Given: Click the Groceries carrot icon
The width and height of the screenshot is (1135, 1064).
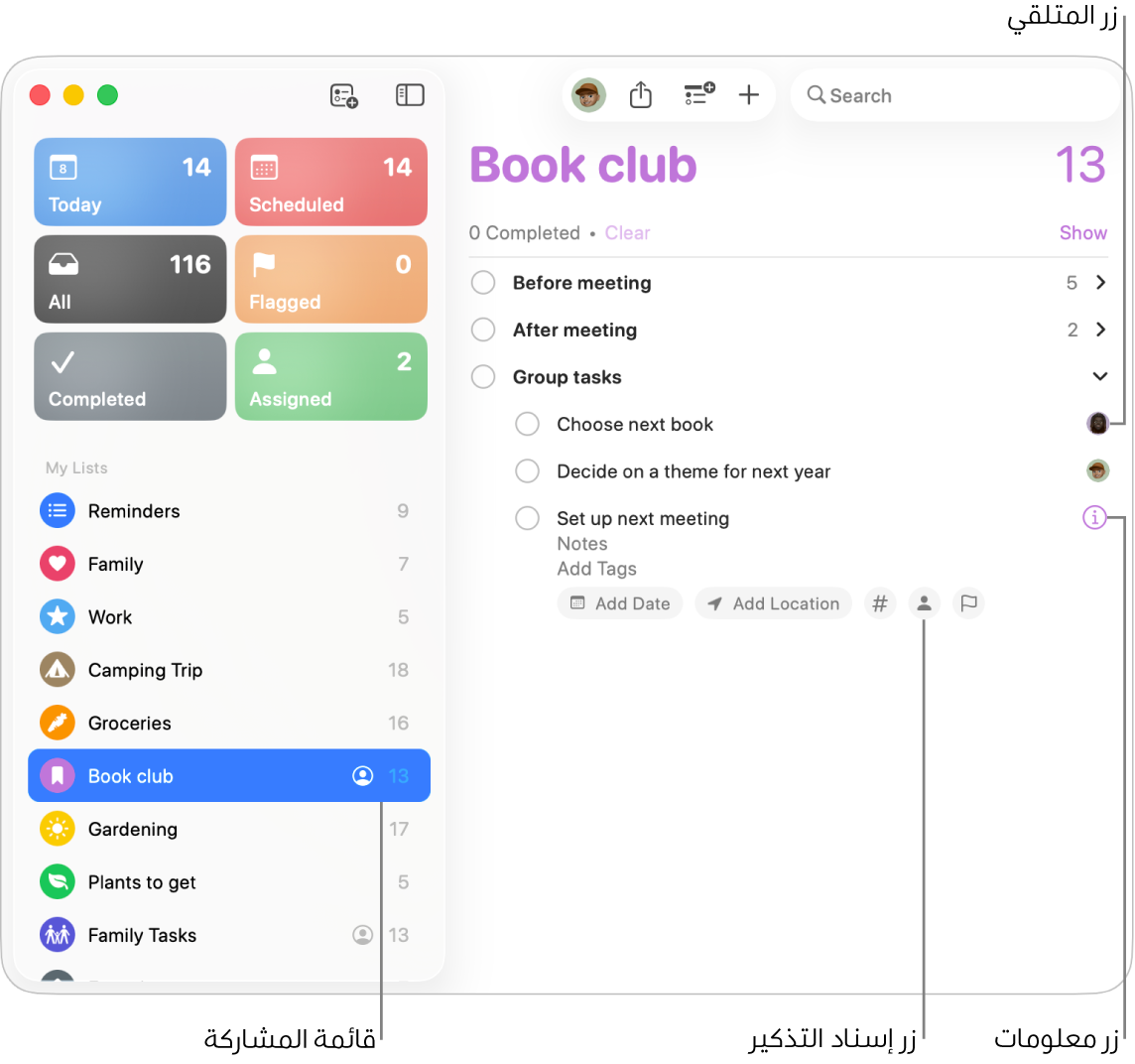Looking at the screenshot, I should [58, 723].
